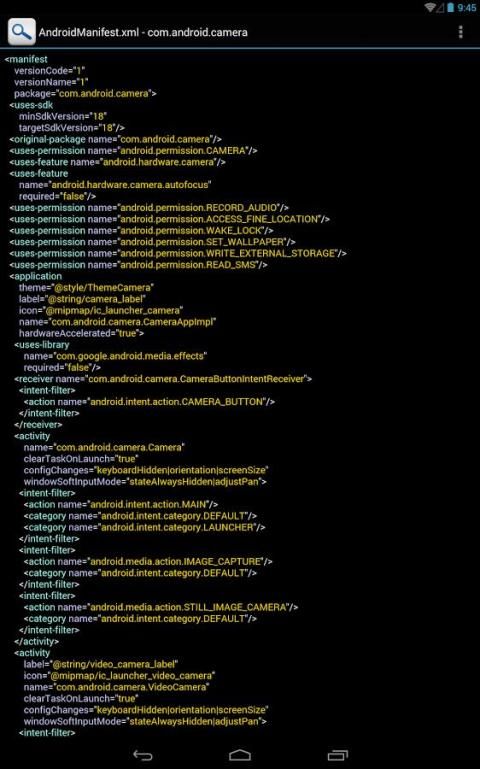Tap the 9:45 clock in status bar
The height and width of the screenshot is (769, 480).
click(x=467, y=7)
